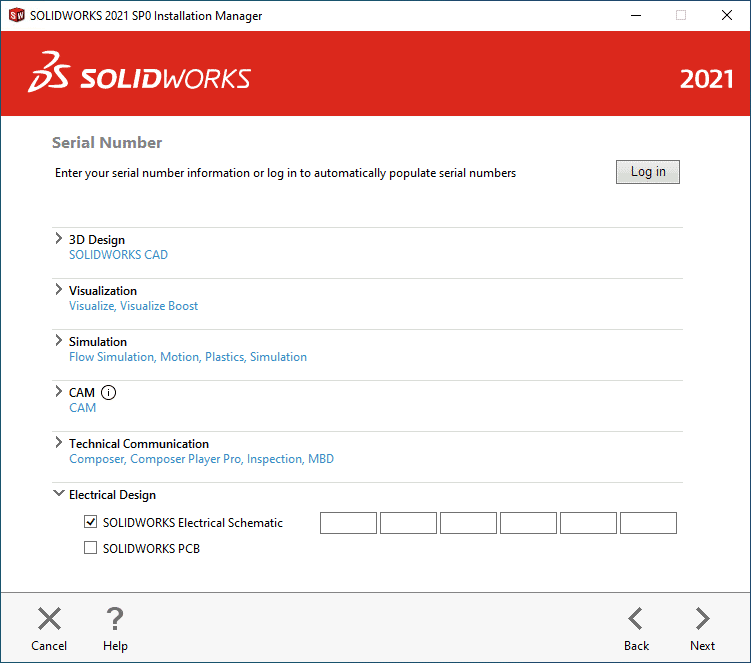Click the Cancel X icon
Image resolution: width=751 pixels, height=663 pixels.
[x=49, y=618]
